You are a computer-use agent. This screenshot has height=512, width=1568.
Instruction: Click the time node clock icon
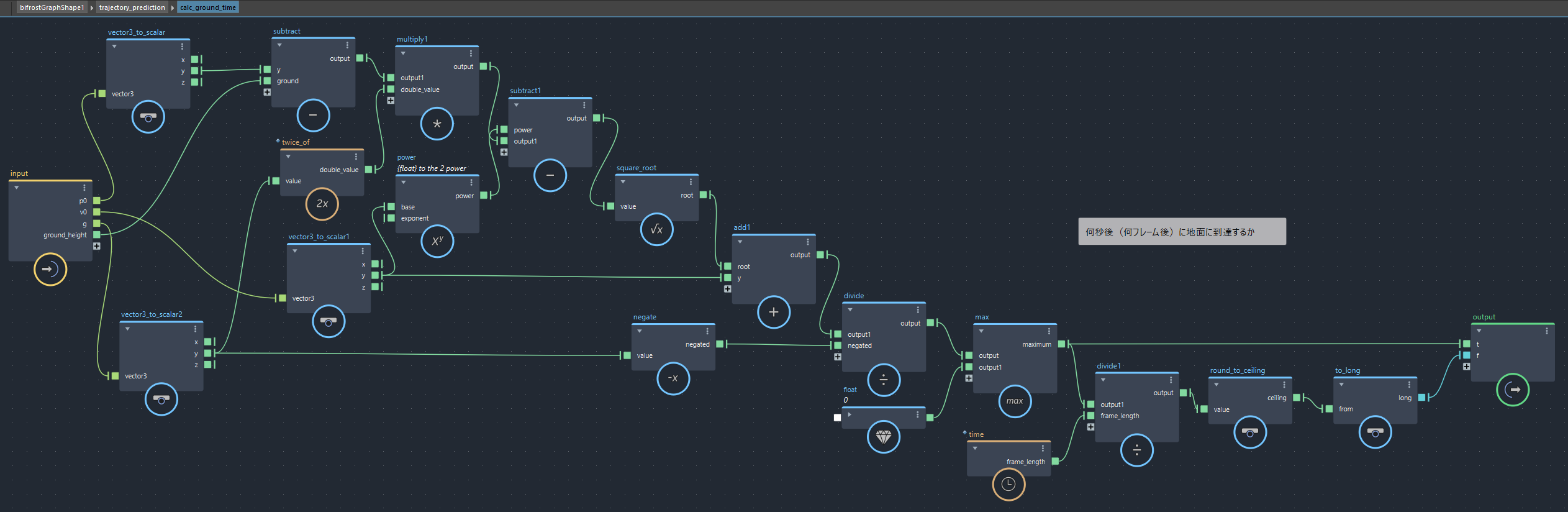coord(1008,484)
